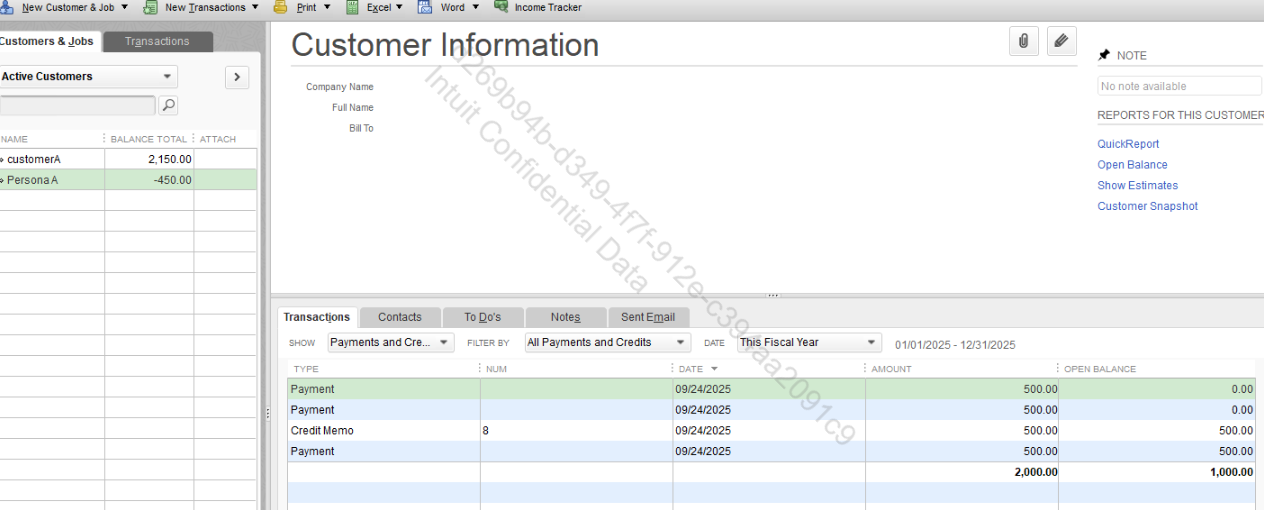Open the New Transactions dropdown arrow
The height and width of the screenshot is (510, 1264).
255,7
